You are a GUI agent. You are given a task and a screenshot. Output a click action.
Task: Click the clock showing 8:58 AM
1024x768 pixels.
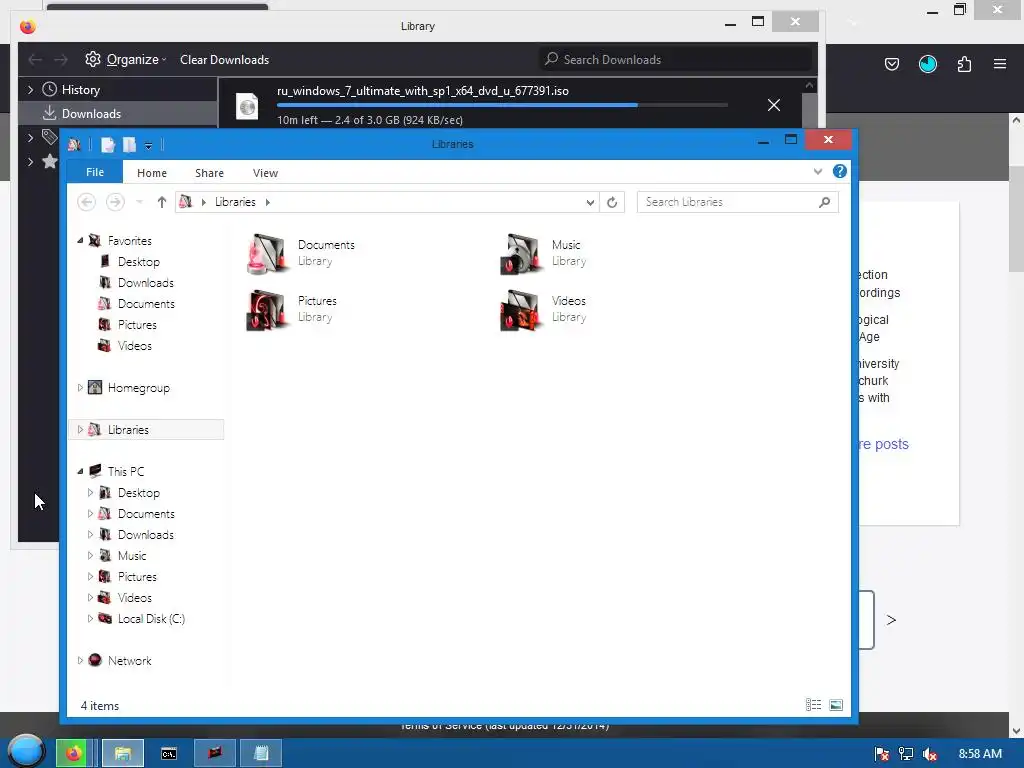coord(980,754)
